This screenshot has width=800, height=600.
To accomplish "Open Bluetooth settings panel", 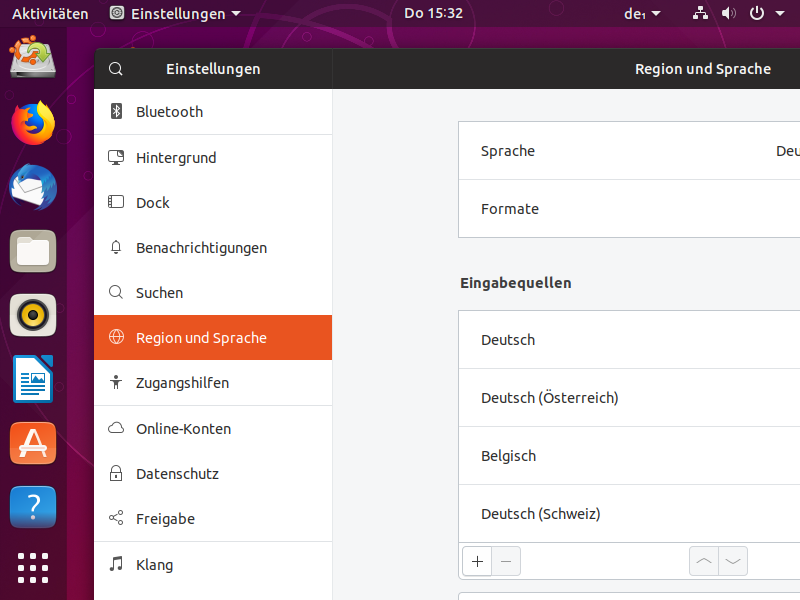I will [x=169, y=112].
